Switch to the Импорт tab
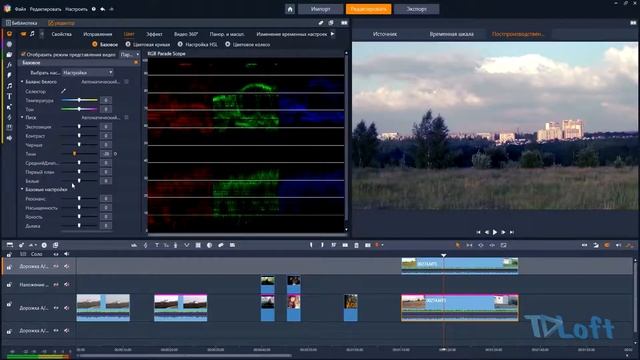Viewport: 640px width, 360px height. coord(320,9)
